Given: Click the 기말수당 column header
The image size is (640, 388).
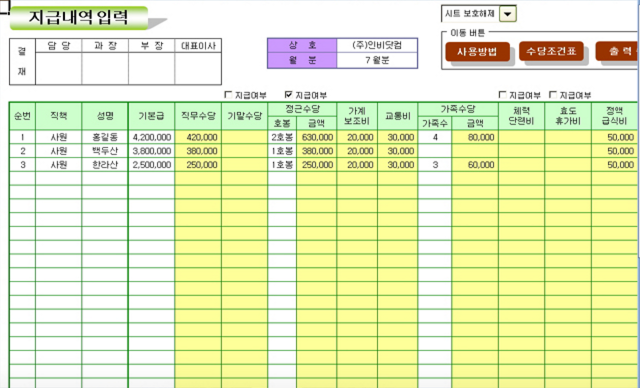Looking at the screenshot, I should click(244, 116).
